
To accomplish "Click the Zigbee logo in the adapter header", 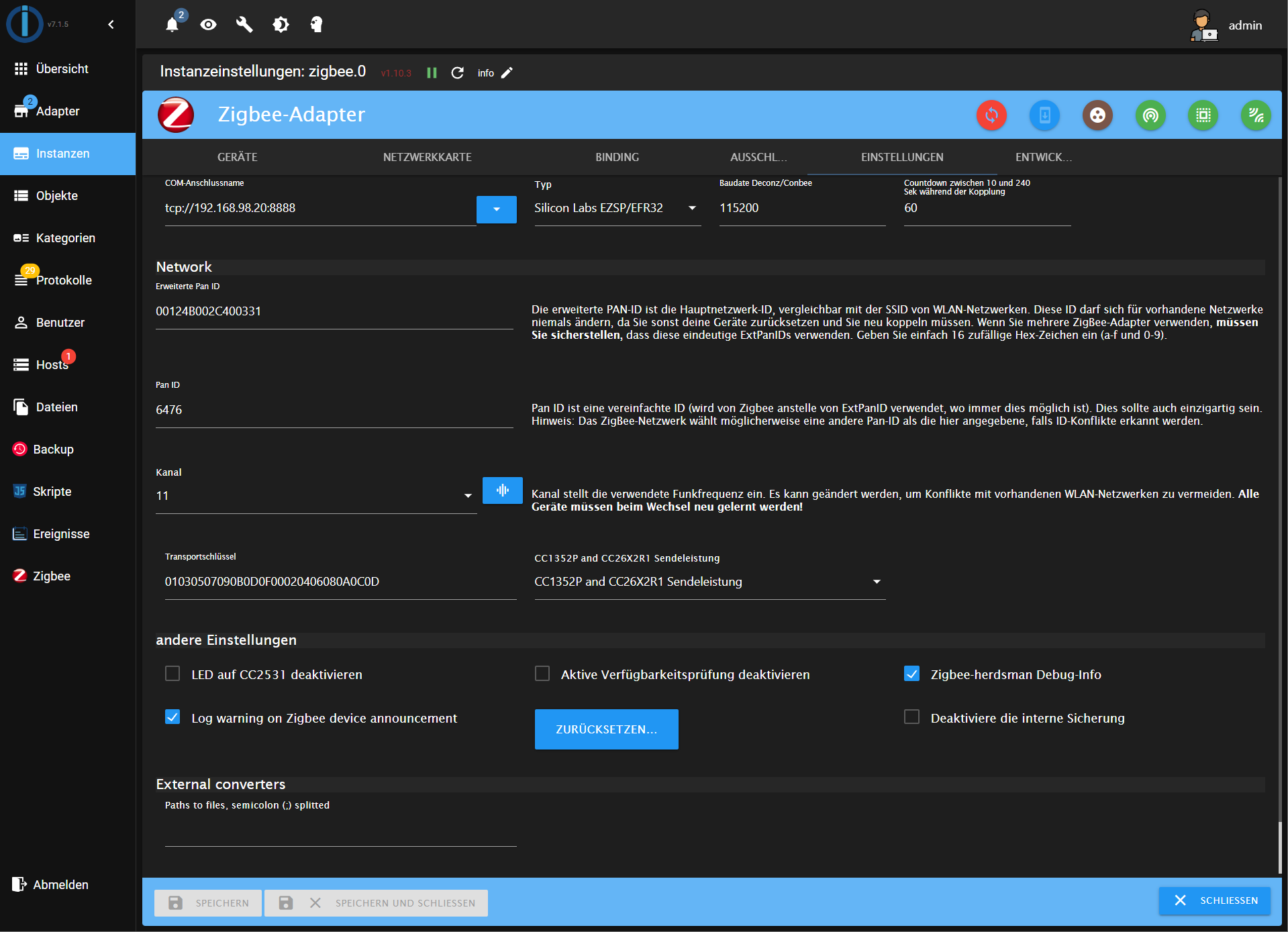I will click(176, 115).
